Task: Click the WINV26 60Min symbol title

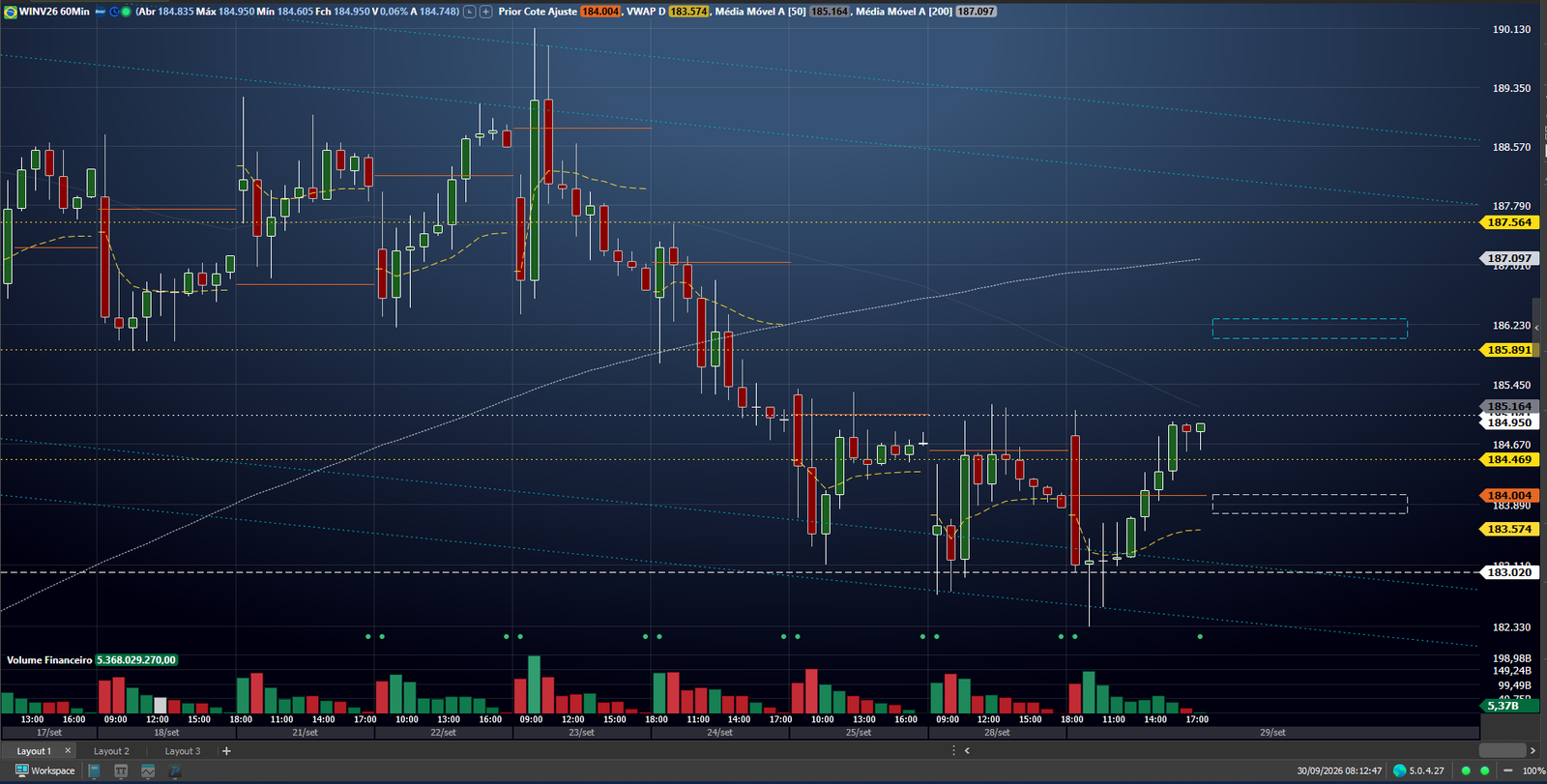Action: [54, 12]
